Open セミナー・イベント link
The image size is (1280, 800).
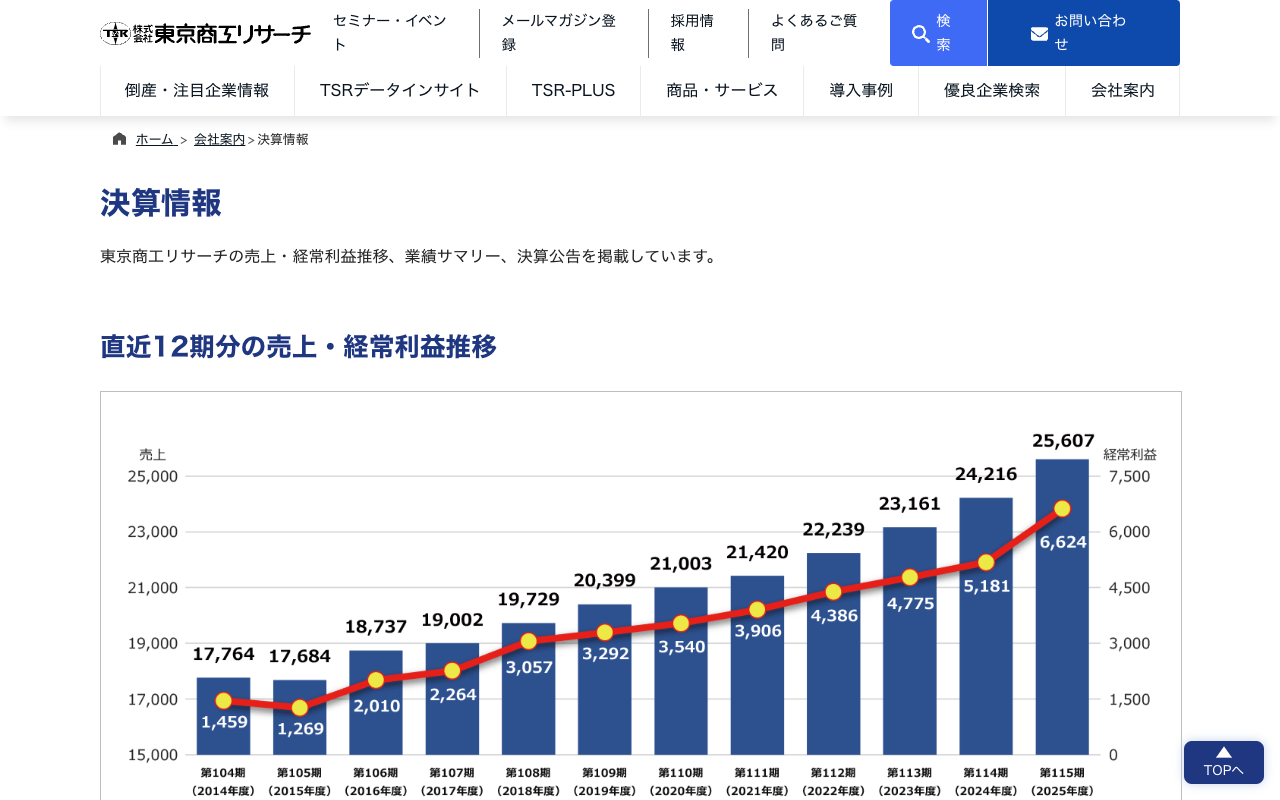pos(390,33)
